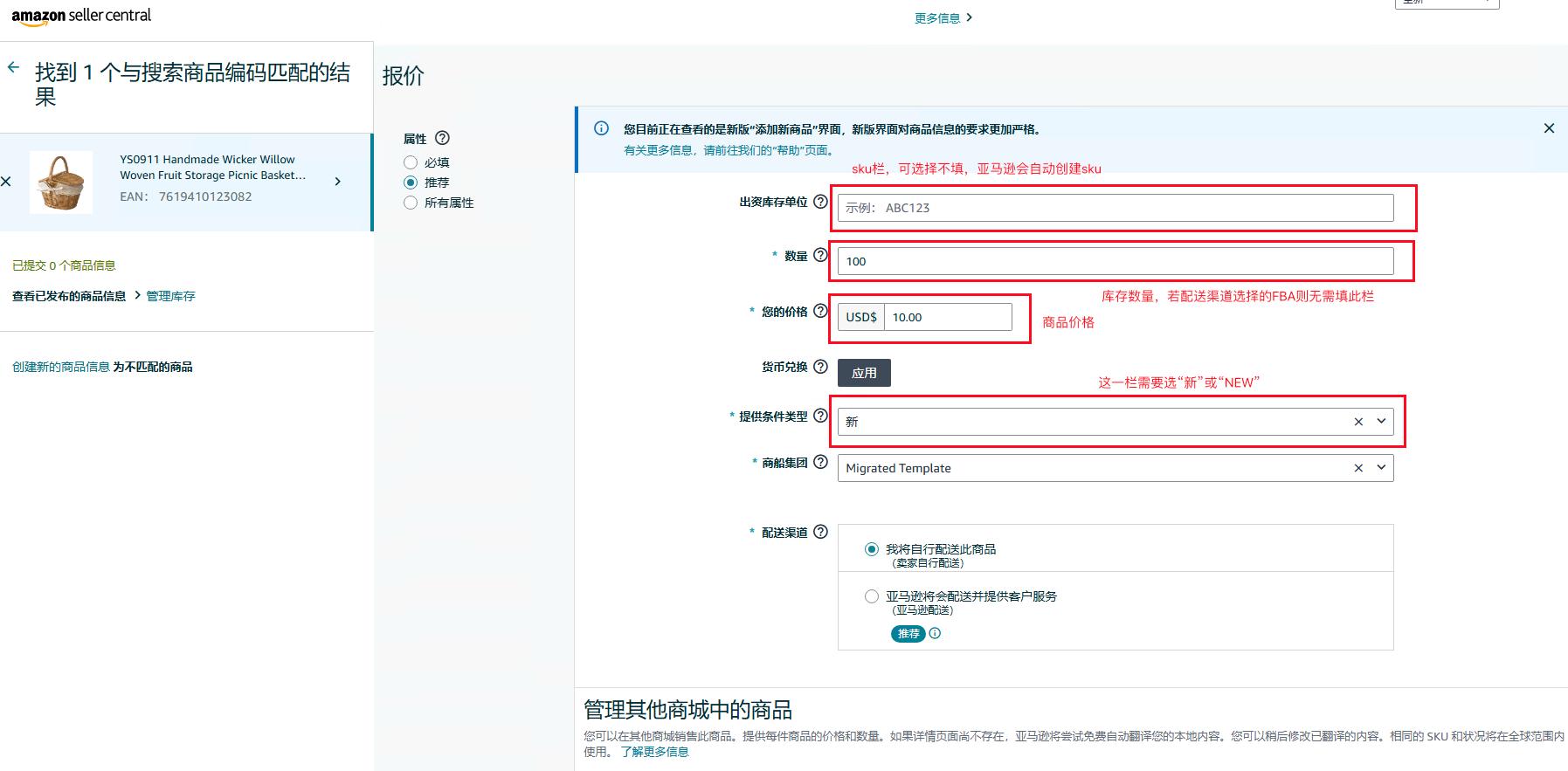The height and width of the screenshot is (771, 1568).
Task: Expand the 商船集团 dropdown arrow
Action: (x=1381, y=467)
